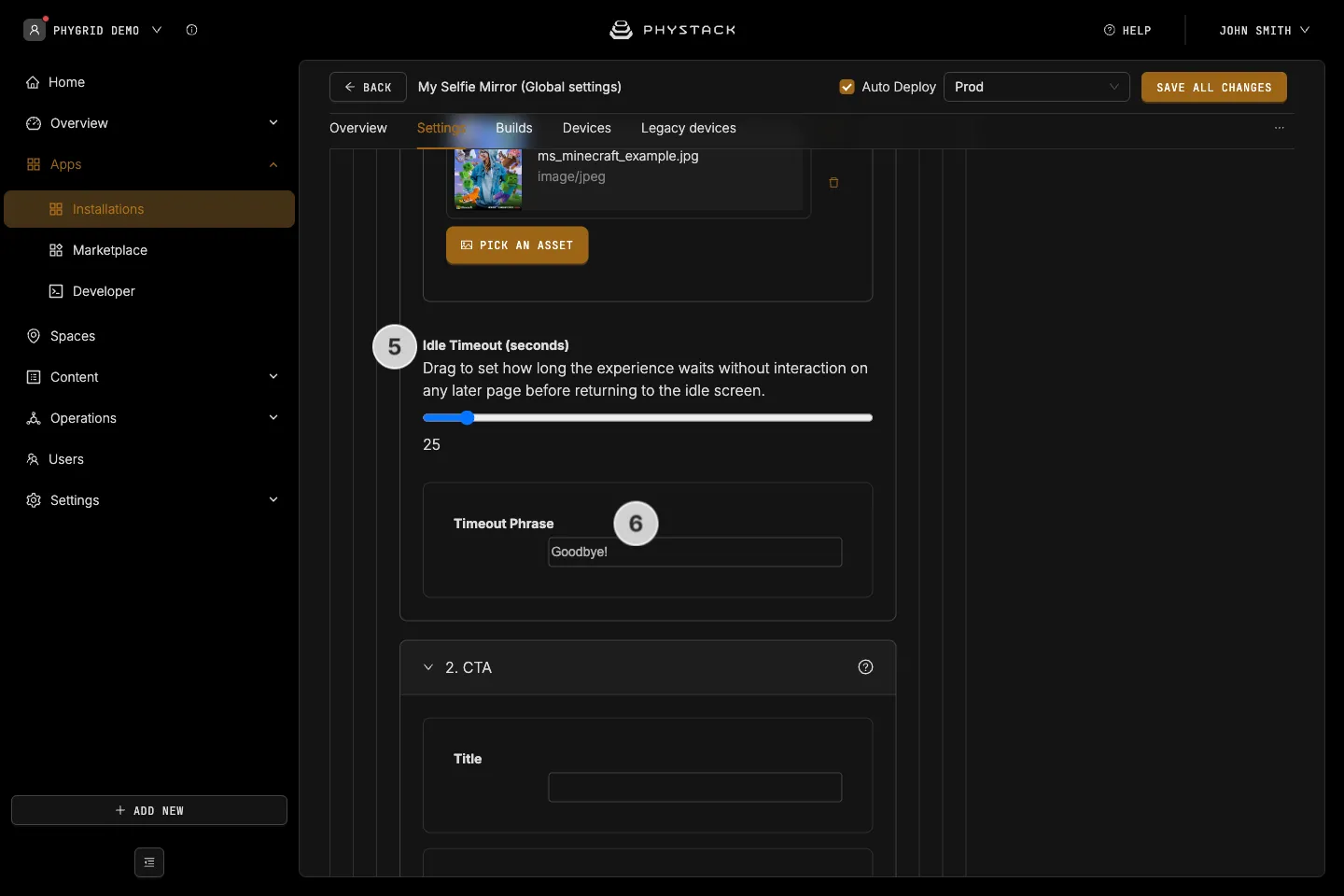Expand the Content sidebar chevron
This screenshot has width=1344, height=896.
pyautogui.click(x=273, y=377)
